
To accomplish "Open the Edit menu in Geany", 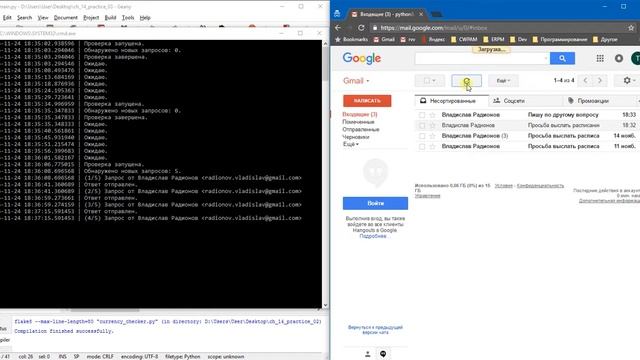I will coord(7,18).
